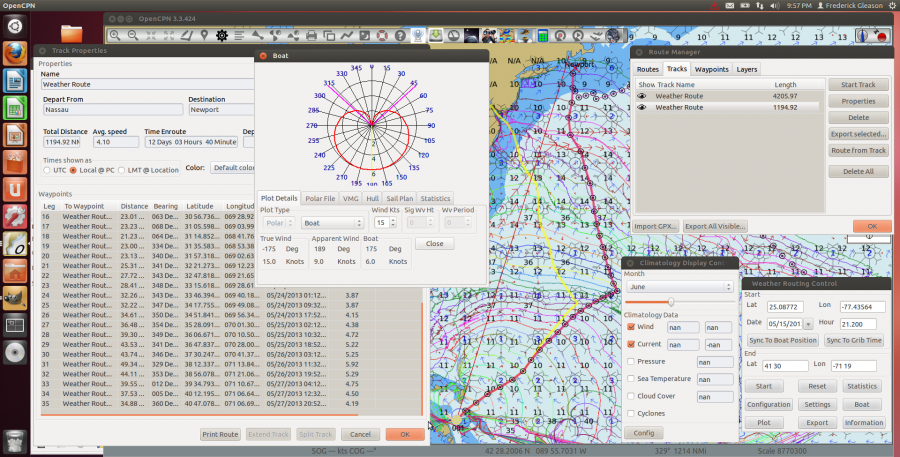The image size is (900, 457).
Task: Click the Start Track button
Action: [x=858, y=85]
